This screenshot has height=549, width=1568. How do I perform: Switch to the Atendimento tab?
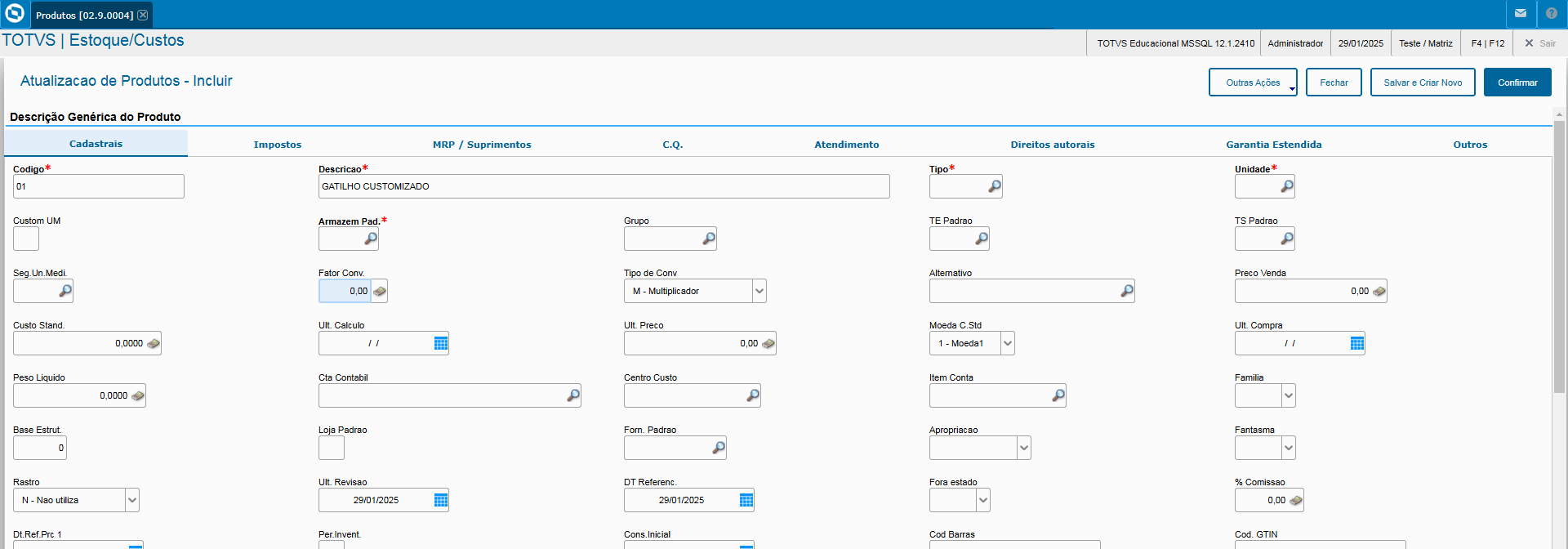847,145
